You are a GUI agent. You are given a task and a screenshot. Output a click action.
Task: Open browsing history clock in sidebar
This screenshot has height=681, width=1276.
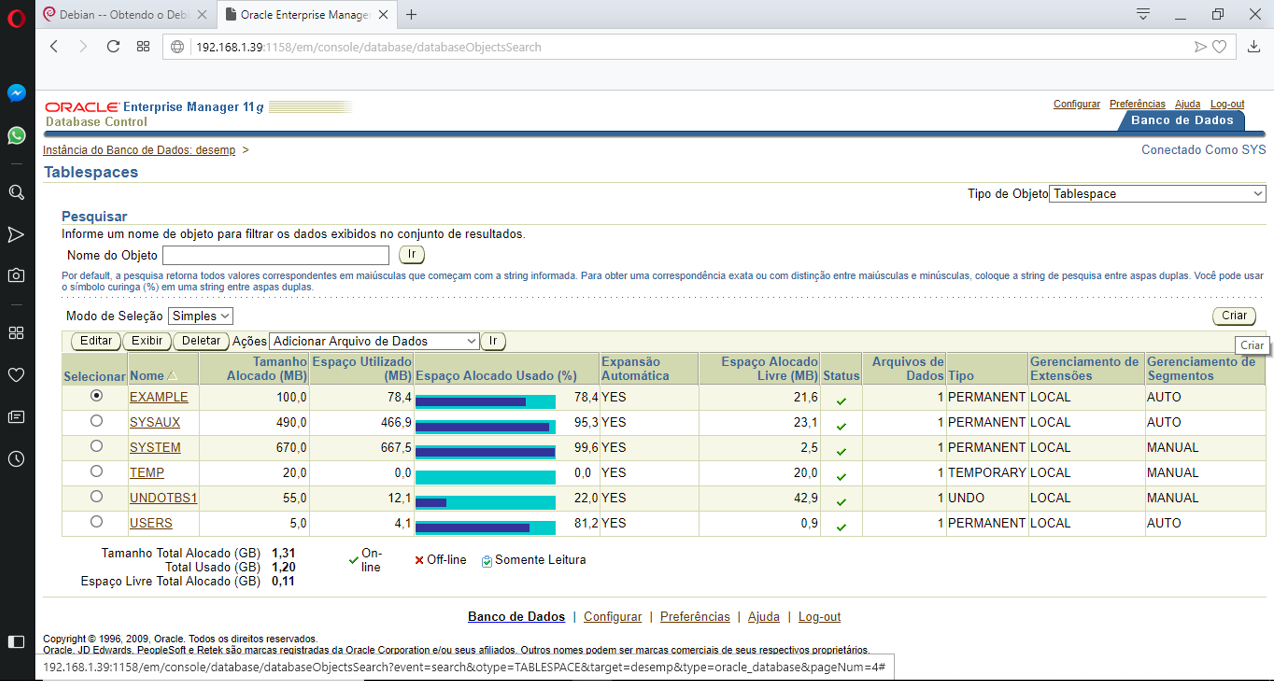coord(16,459)
